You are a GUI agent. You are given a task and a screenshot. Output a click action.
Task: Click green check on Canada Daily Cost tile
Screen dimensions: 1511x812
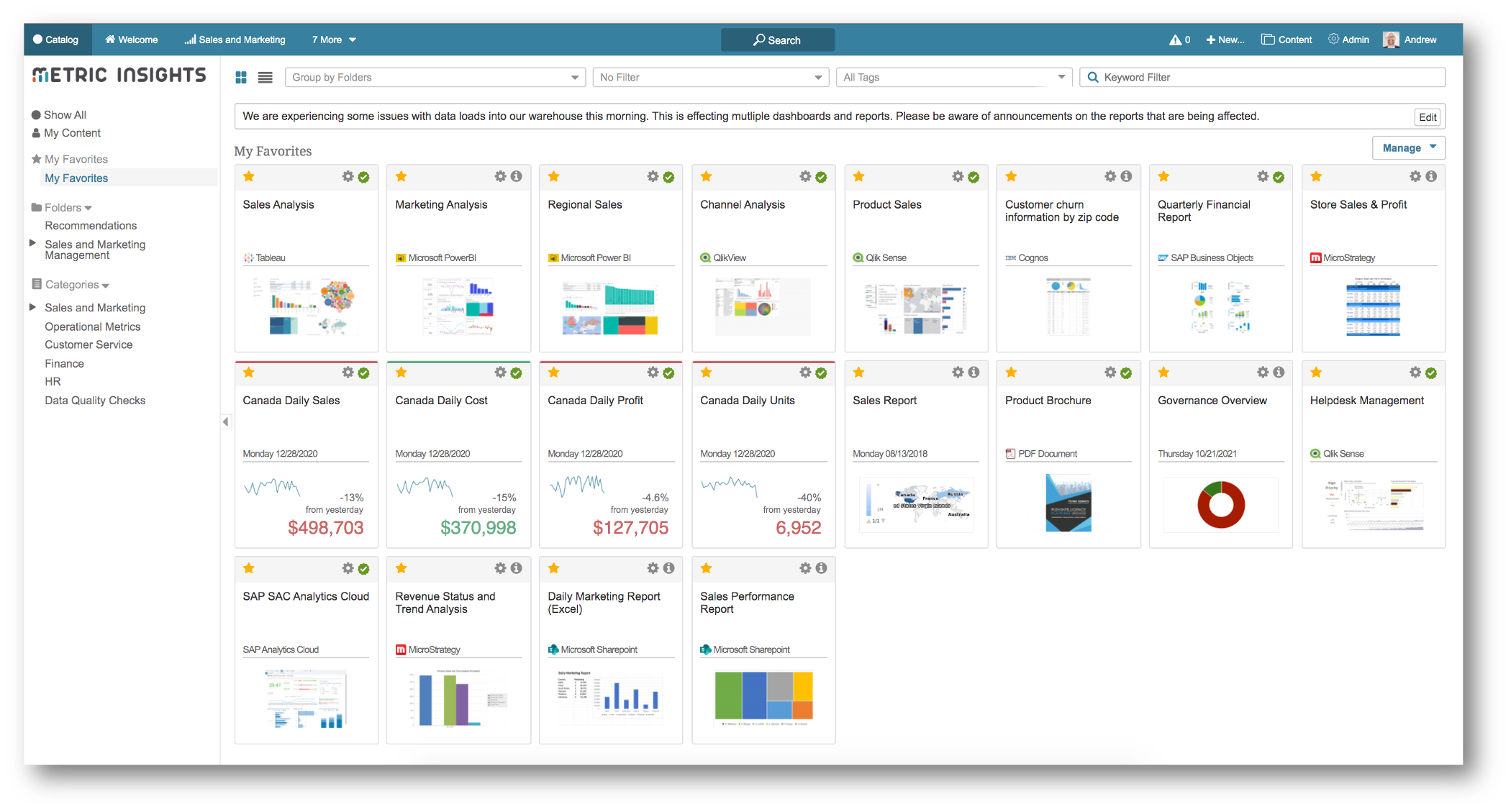(x=517, y=373)
